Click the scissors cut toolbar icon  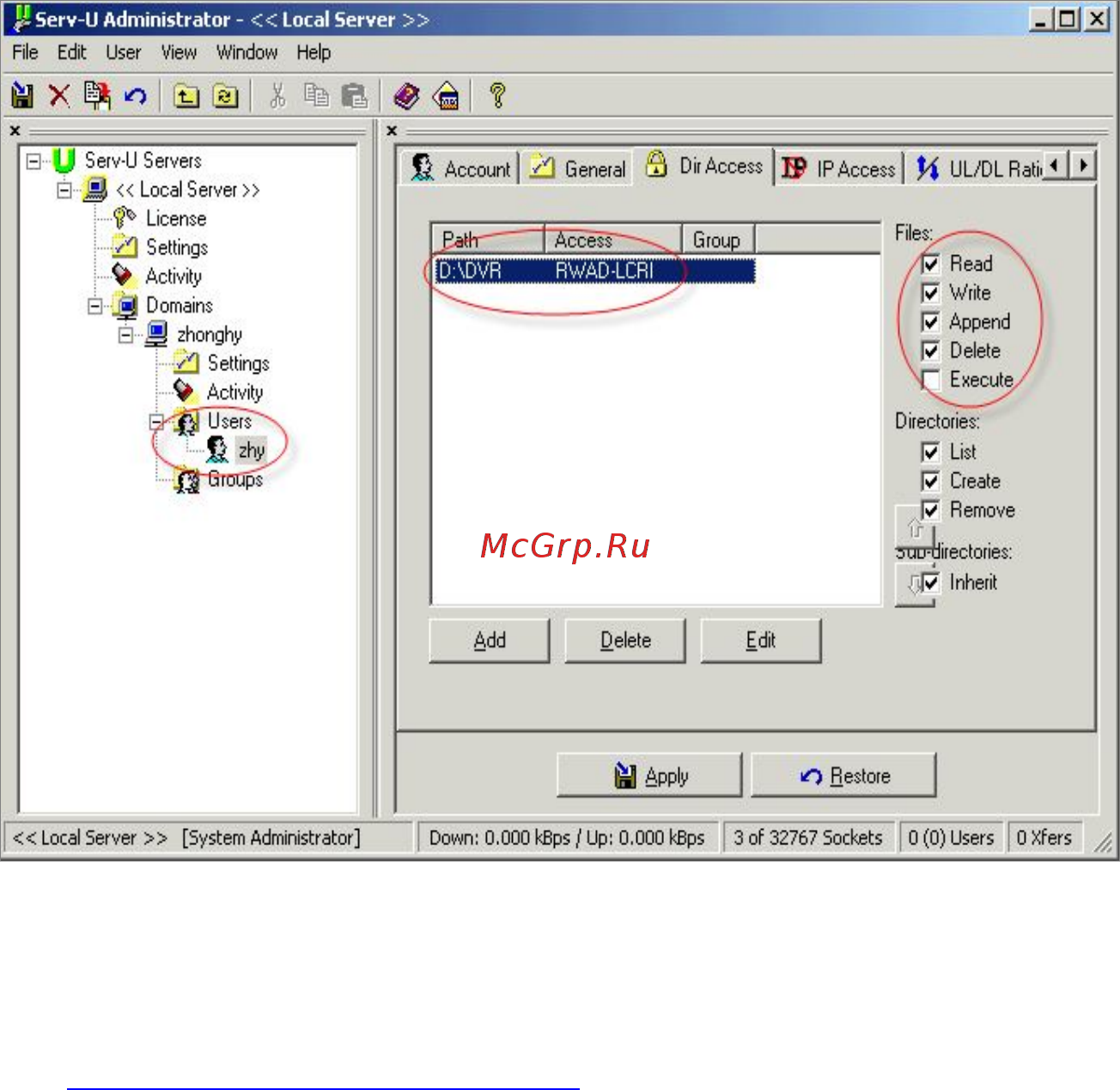point(277,95)
